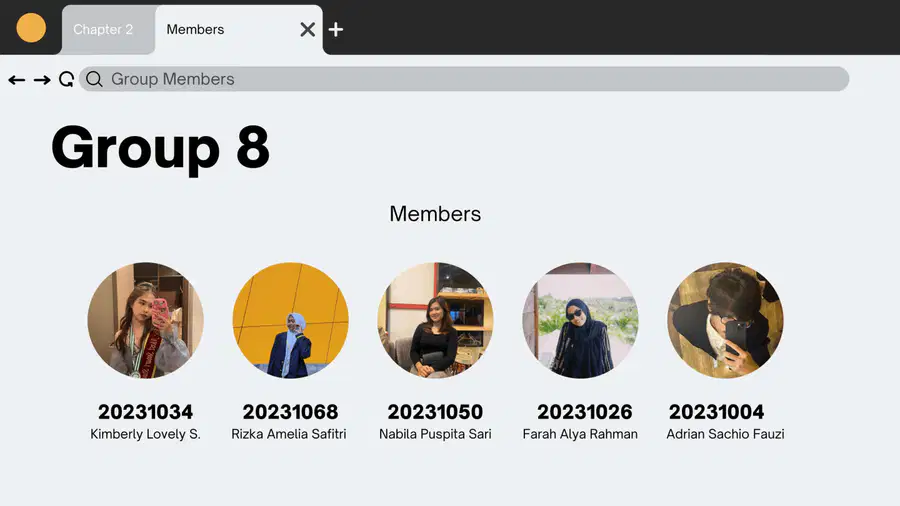
Task: Click the Members section heading
Action: (x=435, y=214)
